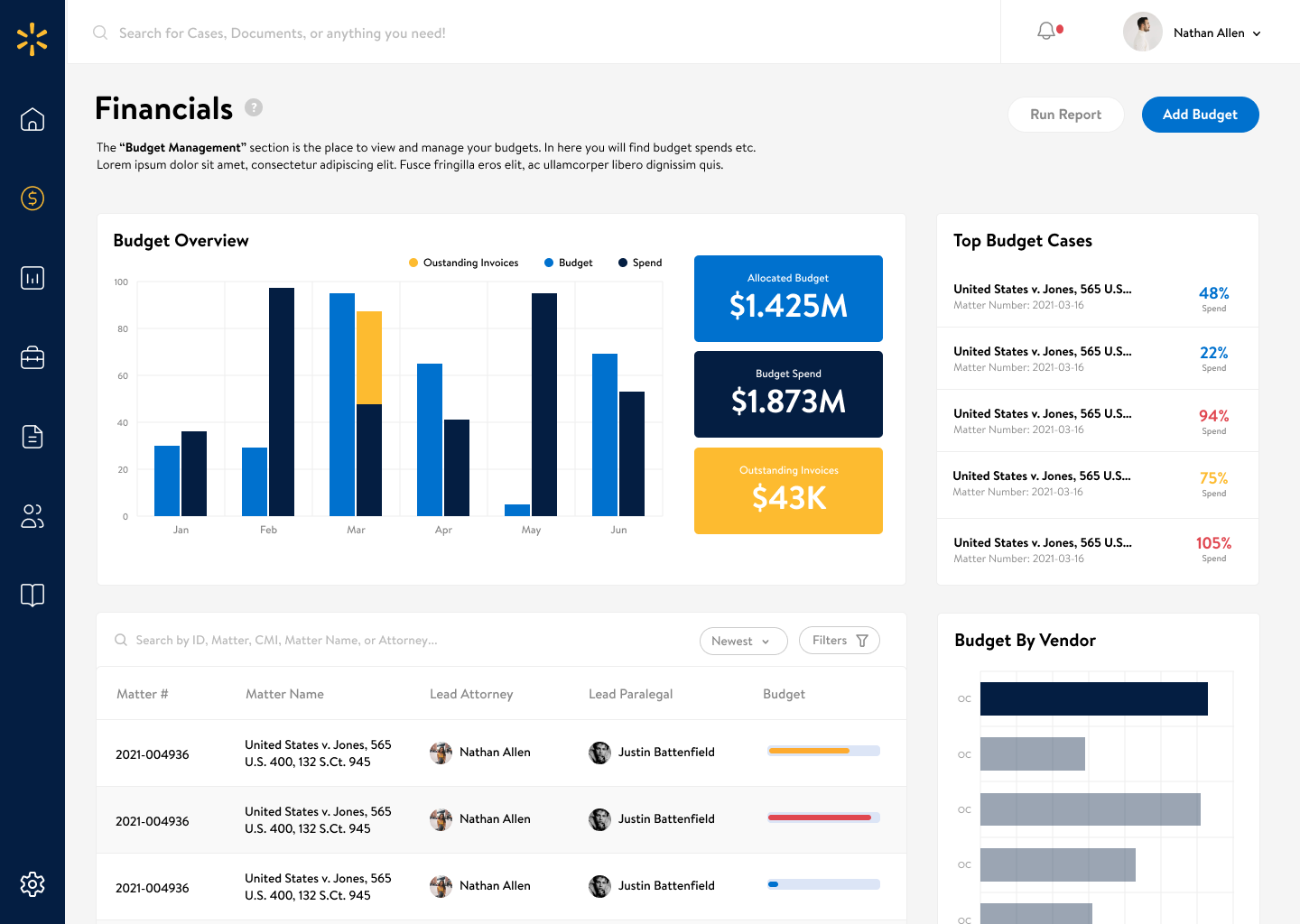This screenshot has height=924, width=1300.
Task: Click the Run Report button
Action: tap(1066, 115)
